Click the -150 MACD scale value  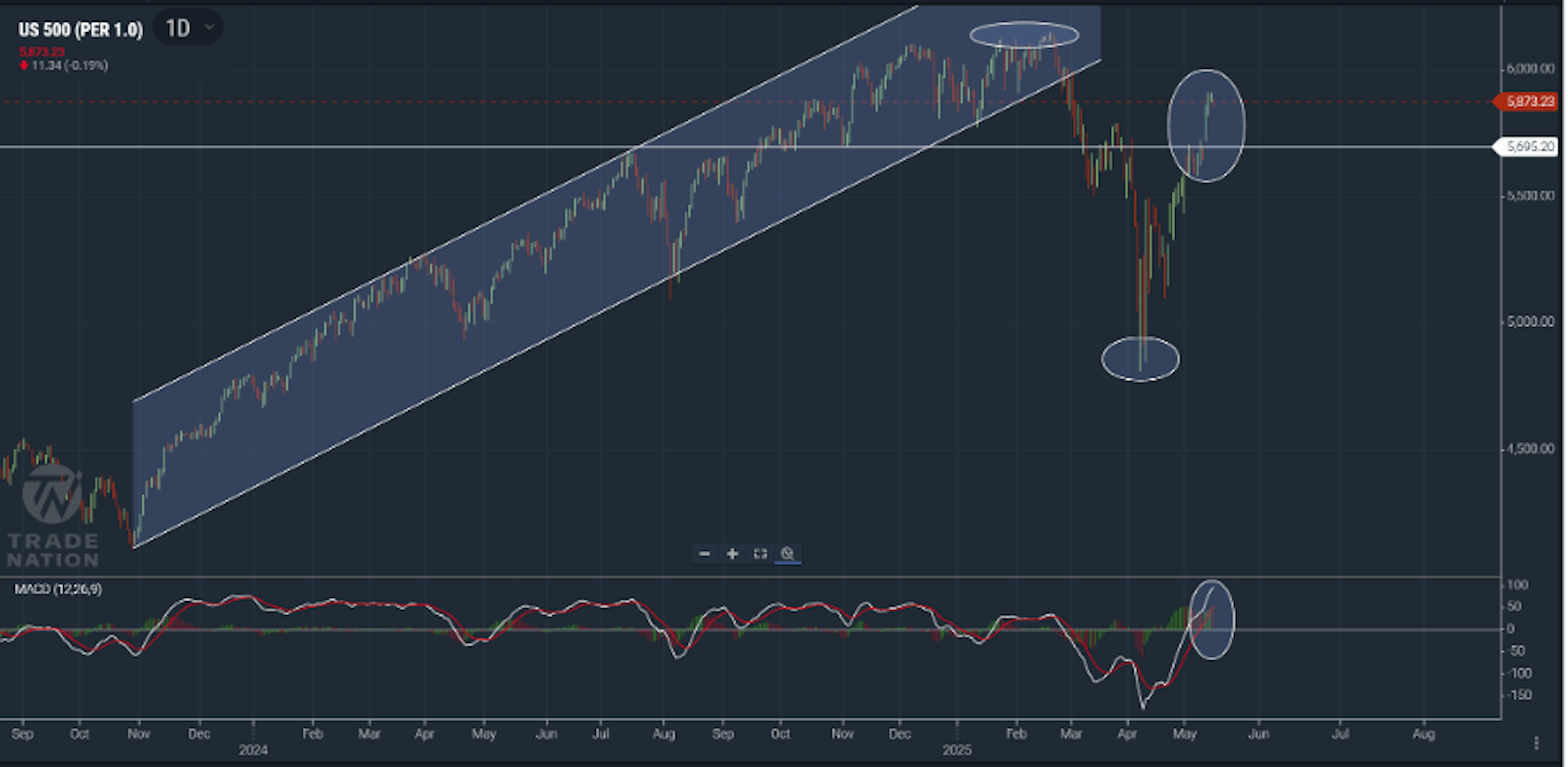click(x=1519, y=695)
